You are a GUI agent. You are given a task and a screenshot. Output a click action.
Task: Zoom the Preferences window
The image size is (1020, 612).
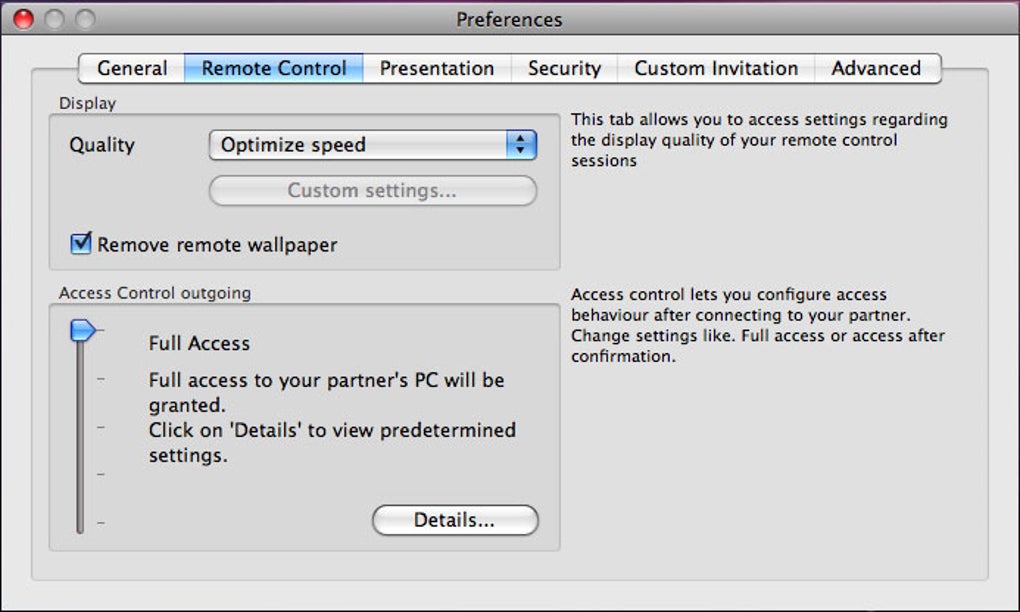pyautogui.click(x=85, y=19)
